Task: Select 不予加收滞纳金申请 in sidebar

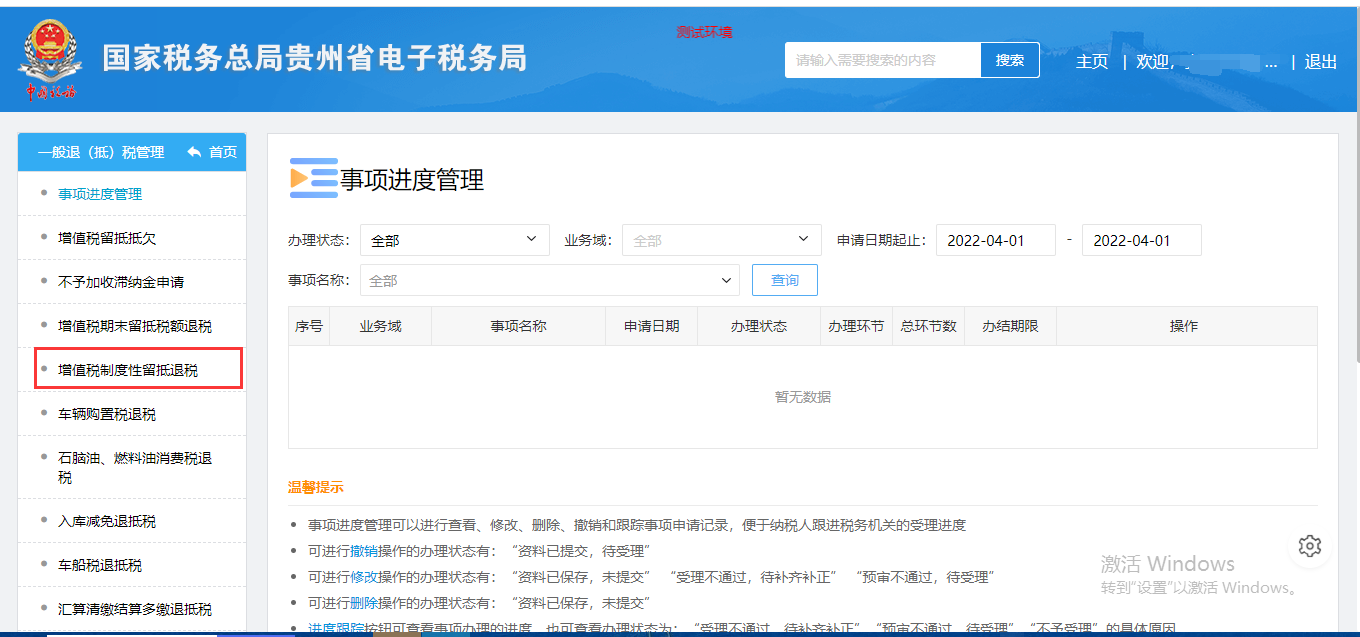Action: 121,282
